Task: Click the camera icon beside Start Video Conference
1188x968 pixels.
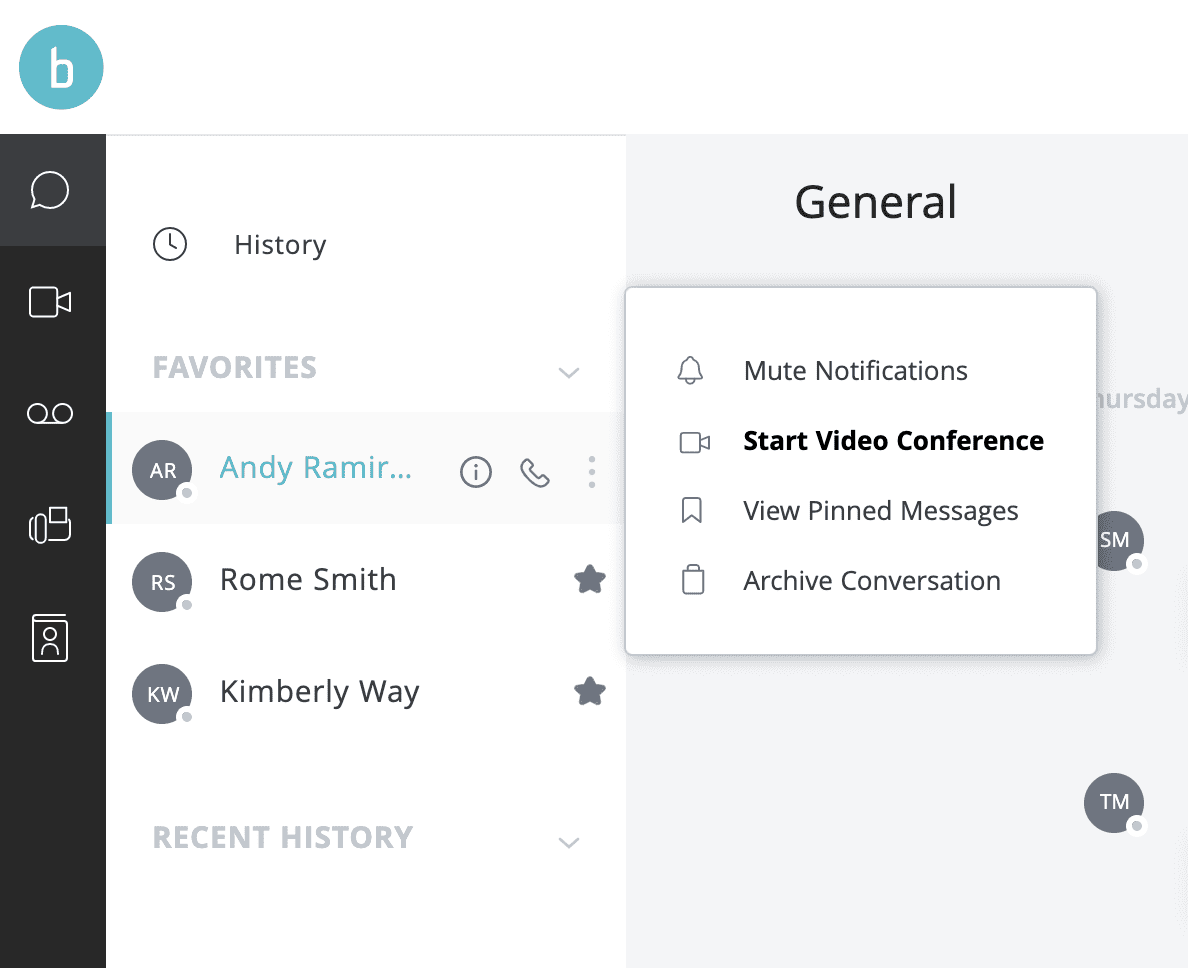Action: 695,442
